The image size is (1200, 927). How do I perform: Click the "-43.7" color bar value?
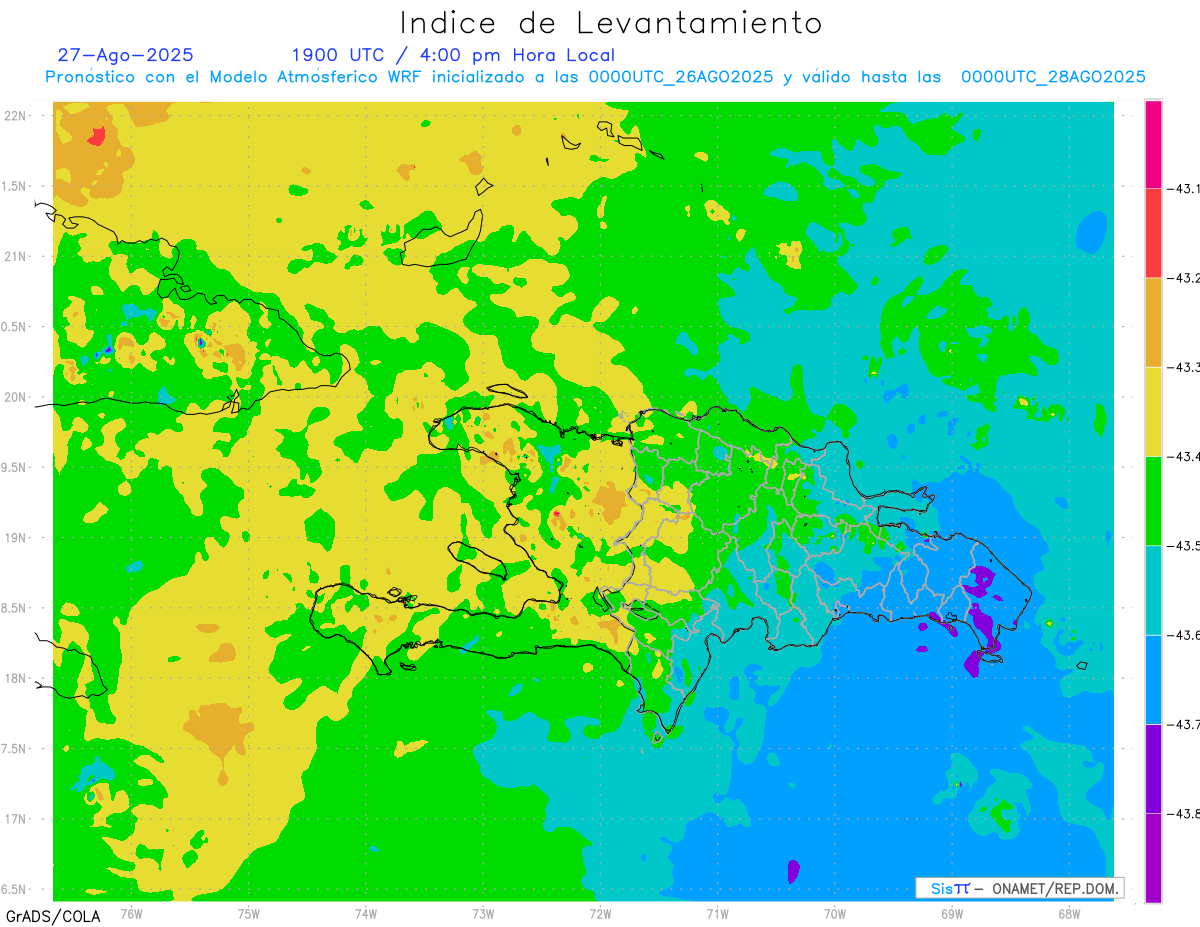click(1183, 724)
